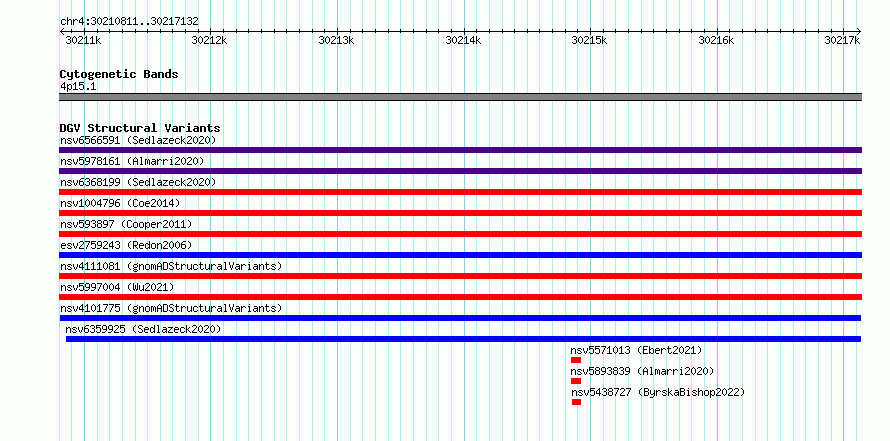Viewport: 890px width, 441px height.
Task: Click the chr4:30210811..30217132 coordinate text
Action: click(x=129, y=22)
